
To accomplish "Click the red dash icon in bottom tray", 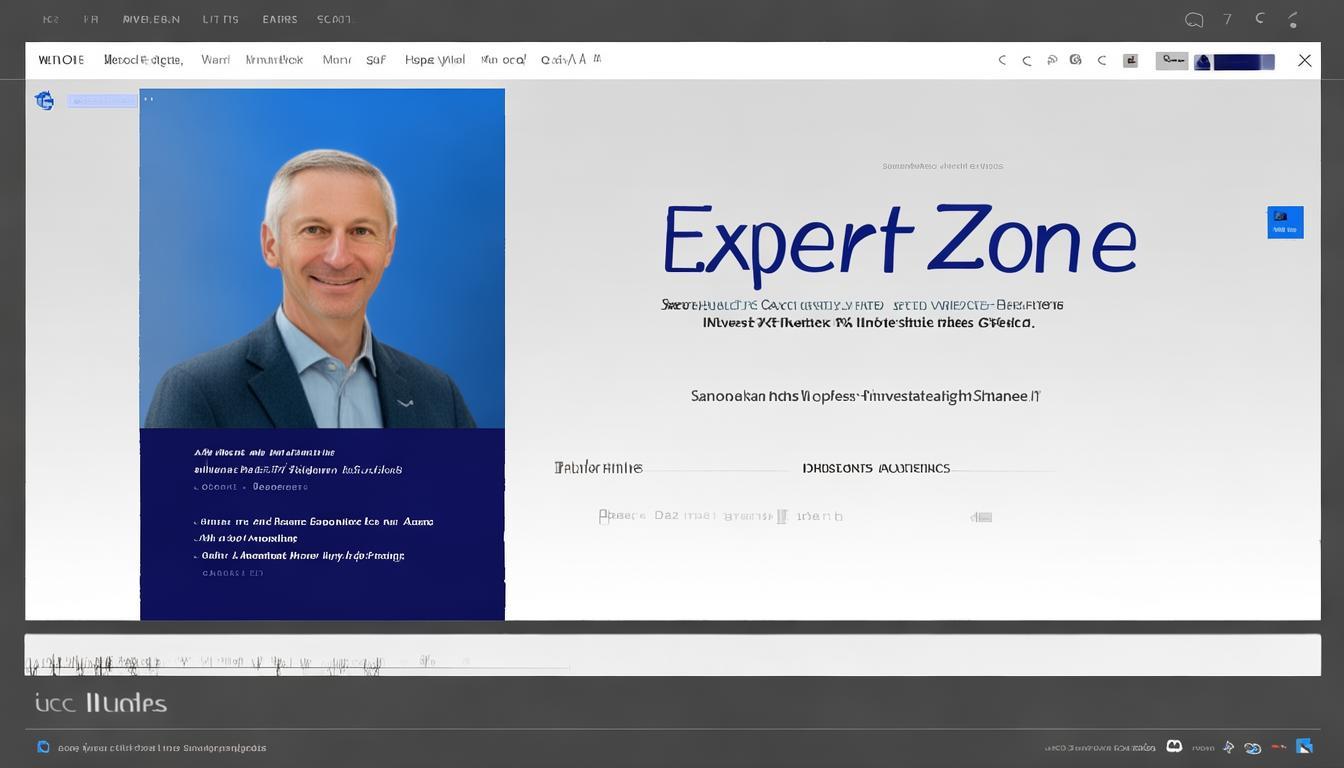I will tap(1278, 747).
